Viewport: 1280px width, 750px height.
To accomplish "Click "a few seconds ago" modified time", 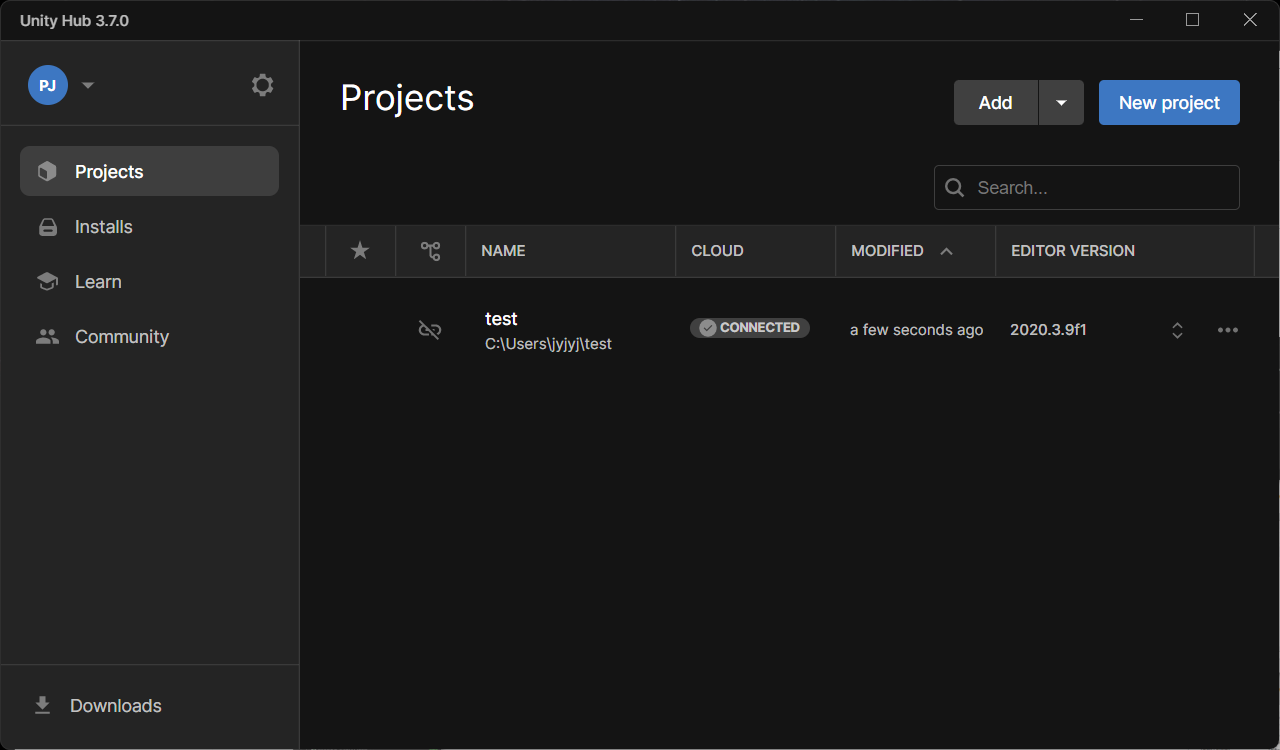I will 917,330.
